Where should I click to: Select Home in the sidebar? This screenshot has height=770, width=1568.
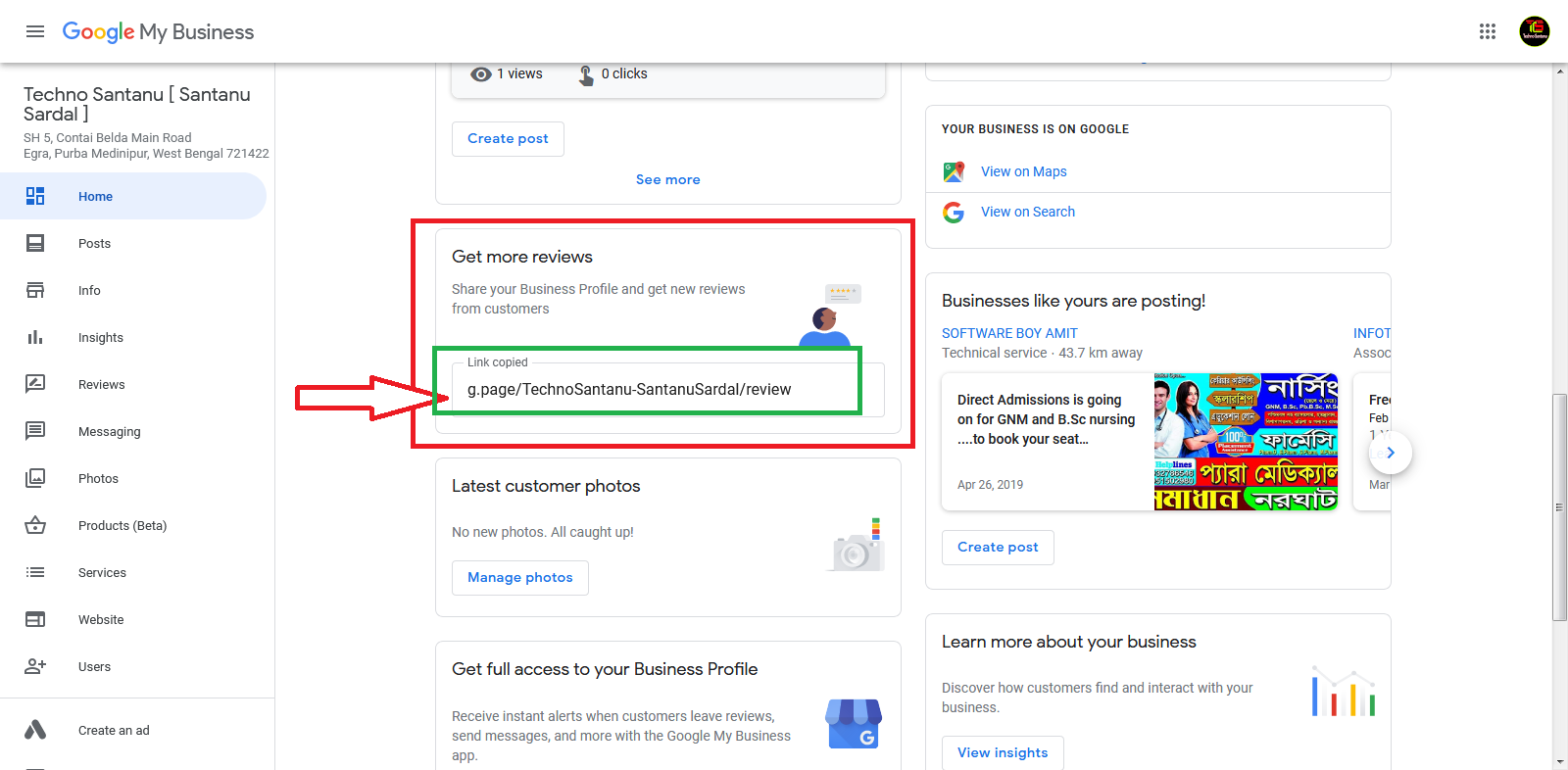click(x=95, y=196)
